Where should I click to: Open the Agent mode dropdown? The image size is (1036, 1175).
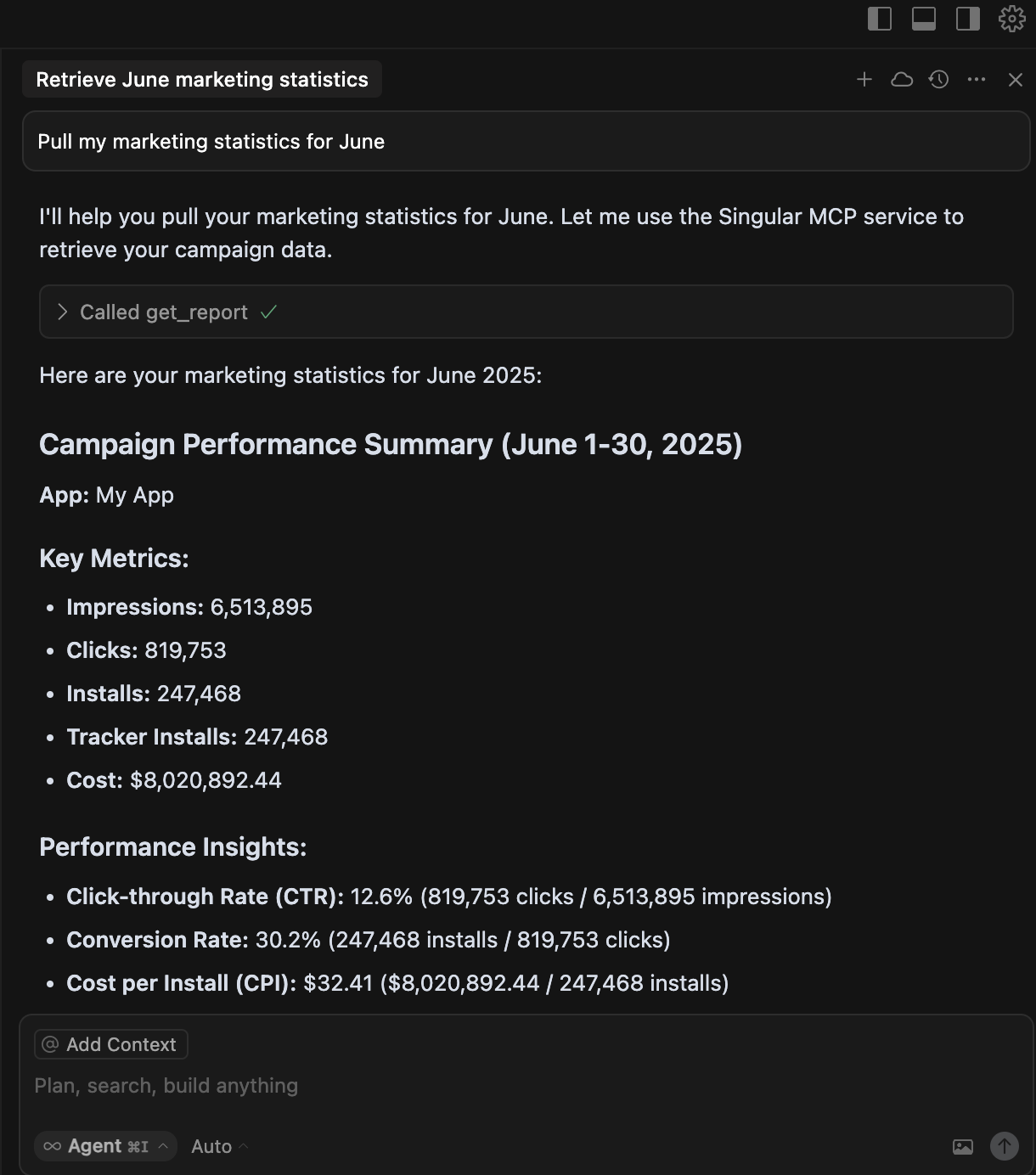pos(106,1146)
